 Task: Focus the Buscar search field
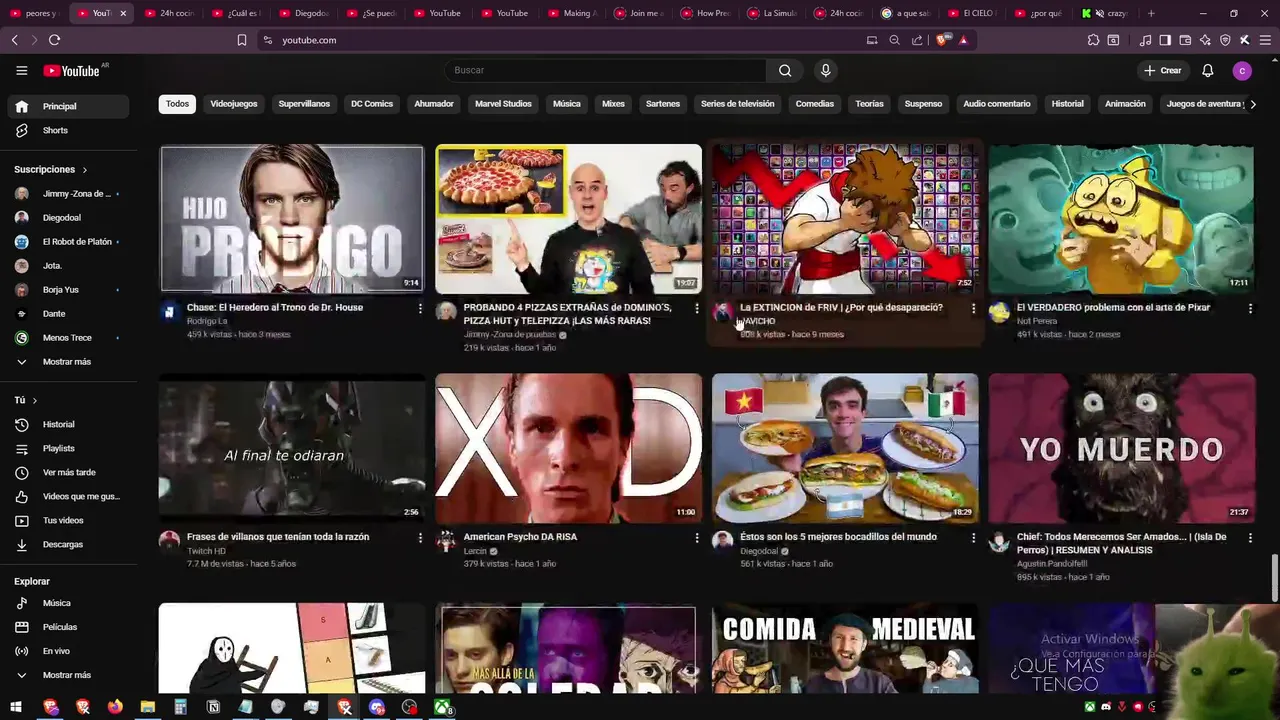[x=606, y=70]
